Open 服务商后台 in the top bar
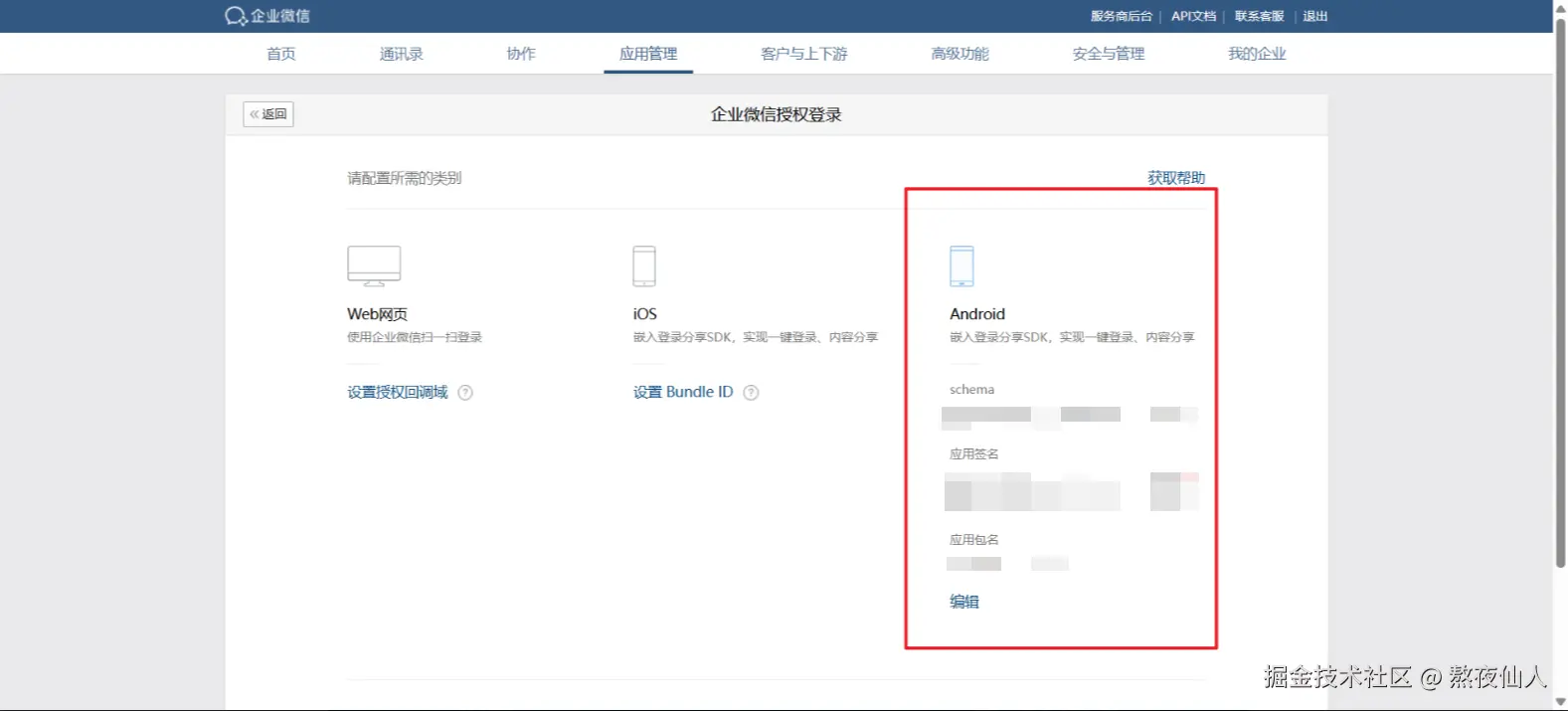1568x711 pixels. click(x=1122, y=16)
